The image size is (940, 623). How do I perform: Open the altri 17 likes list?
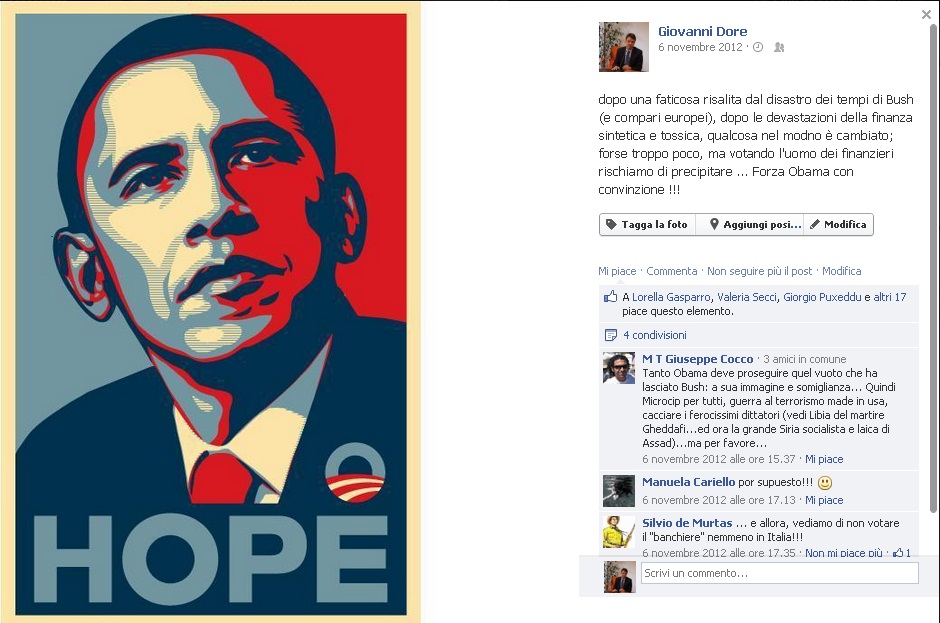(x=890, y=297)
